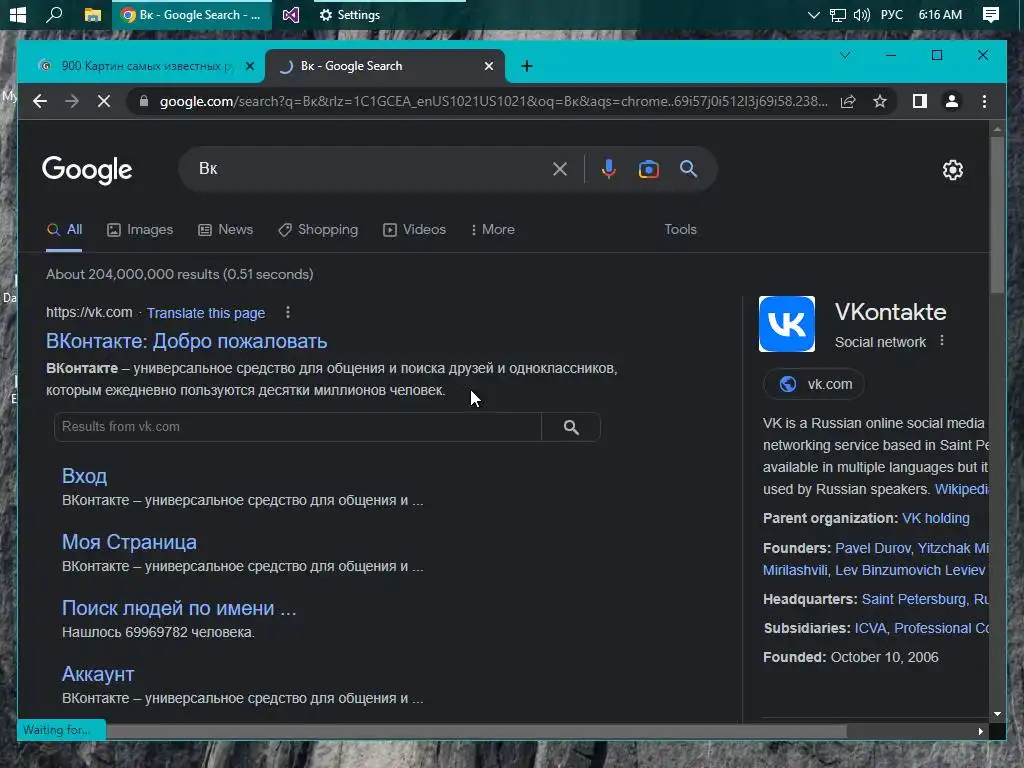The height and width of the screenshot is (768, 1024).
Task: Click the scroll right arrow
Action: pyautogui.click(x=980, y=731)
